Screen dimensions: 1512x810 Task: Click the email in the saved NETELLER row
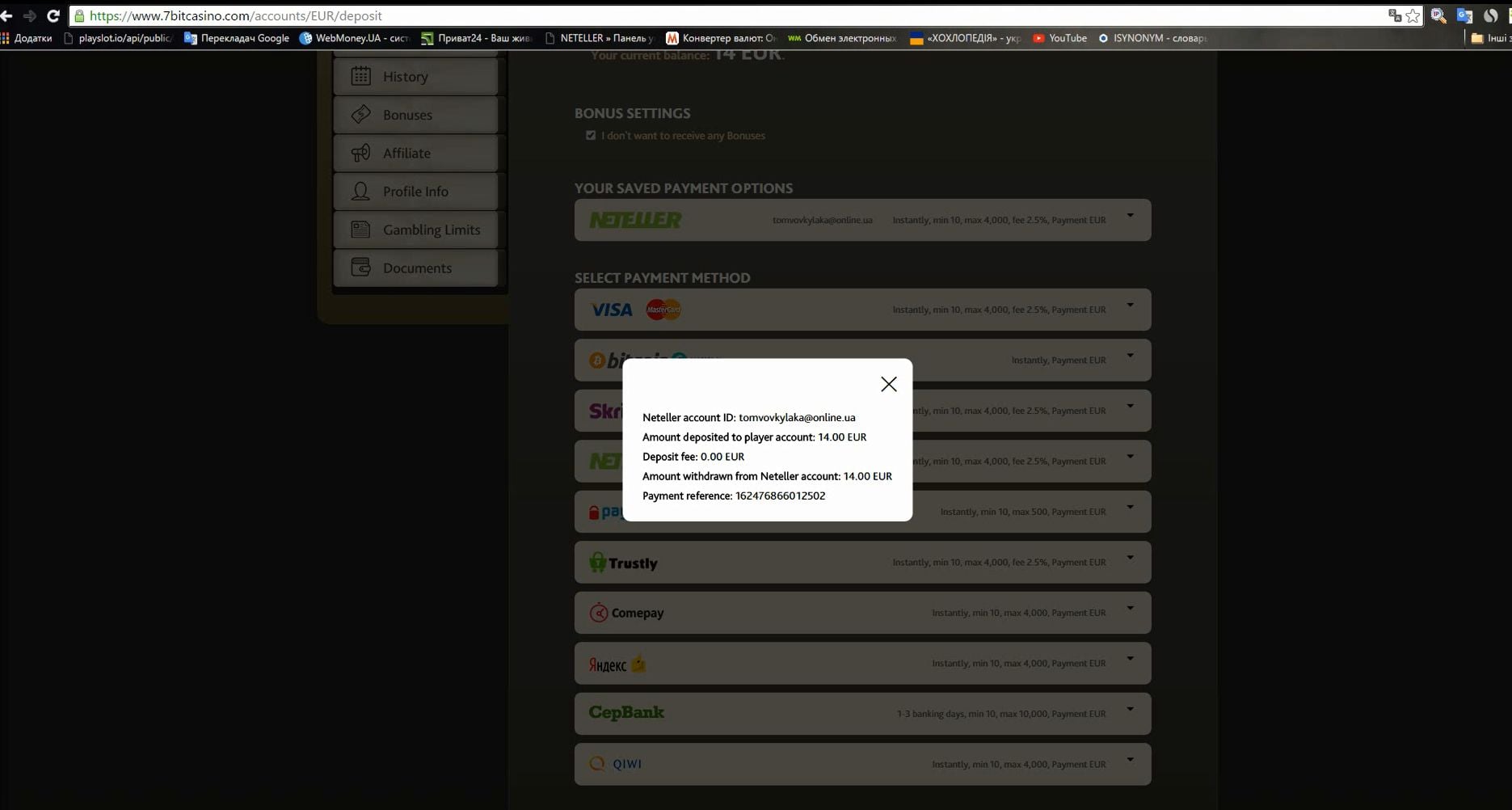click(x=822, y=220)
